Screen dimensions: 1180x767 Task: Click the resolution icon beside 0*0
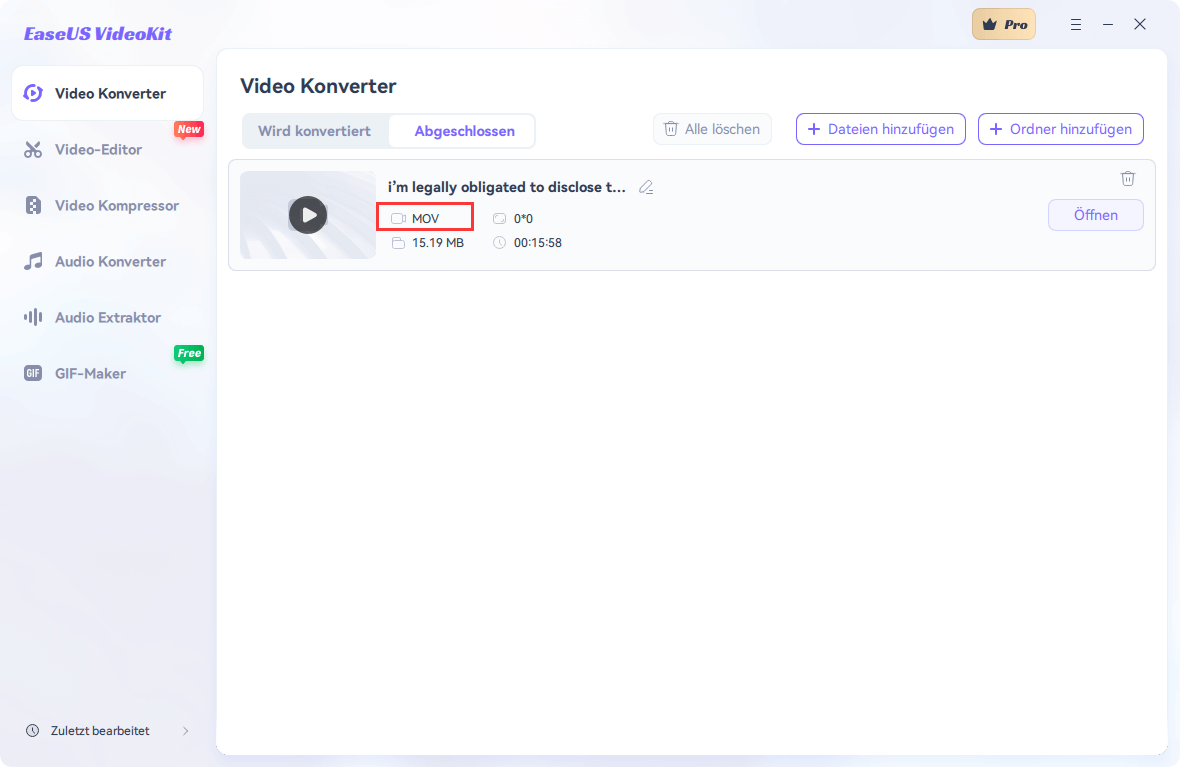[x=500, y=219]
